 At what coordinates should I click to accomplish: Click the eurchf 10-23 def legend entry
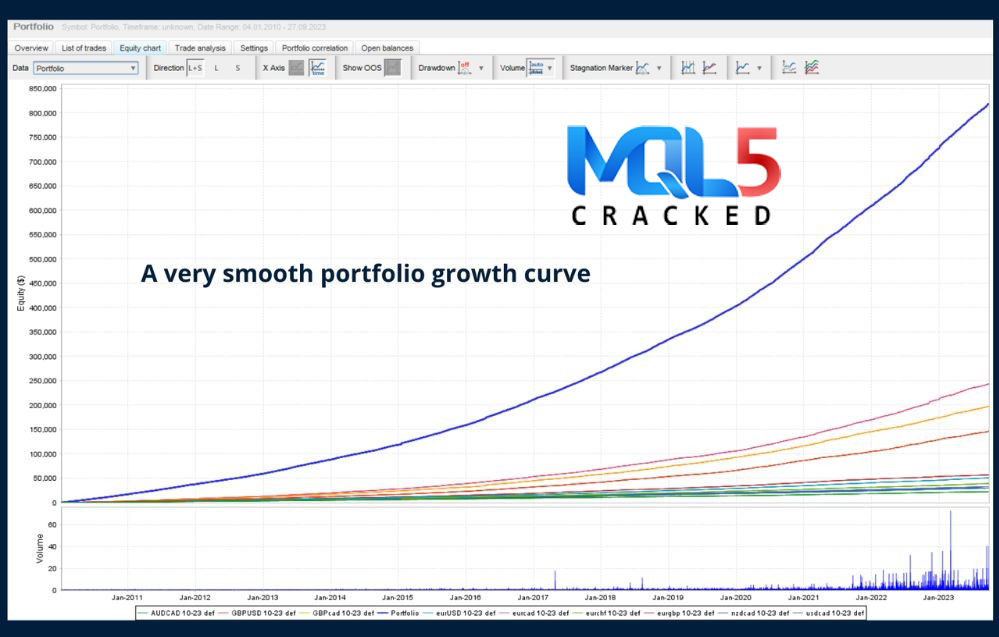pos(607,613)
